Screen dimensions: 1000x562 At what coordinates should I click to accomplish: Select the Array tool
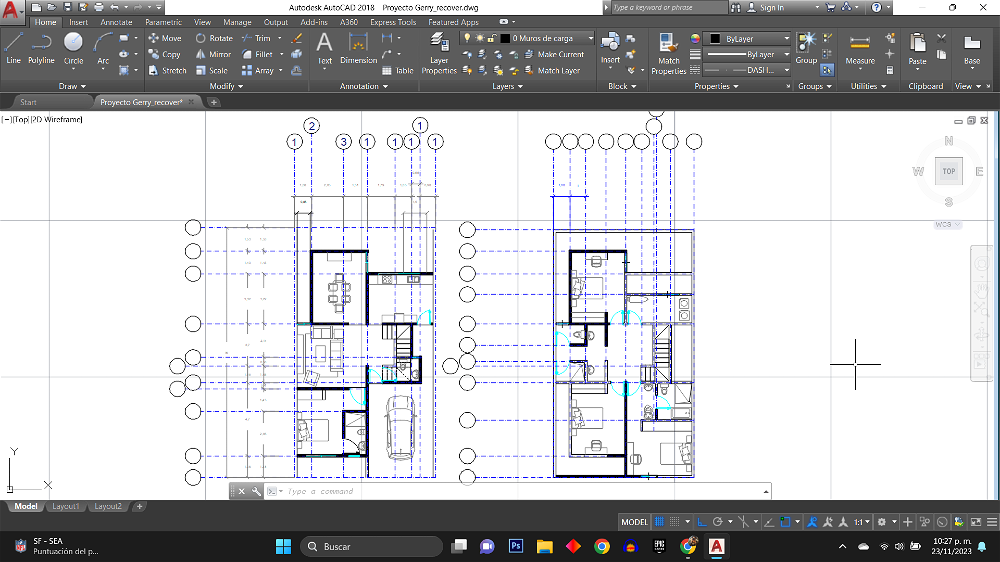coord(258,70)
